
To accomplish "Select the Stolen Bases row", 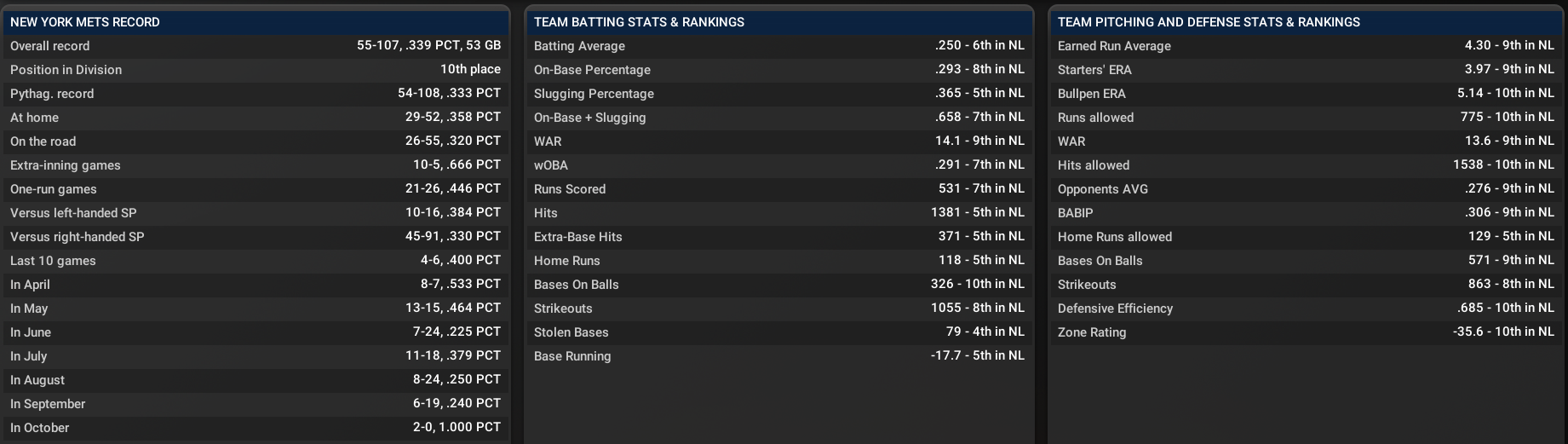I will click(x=779, y=332).
